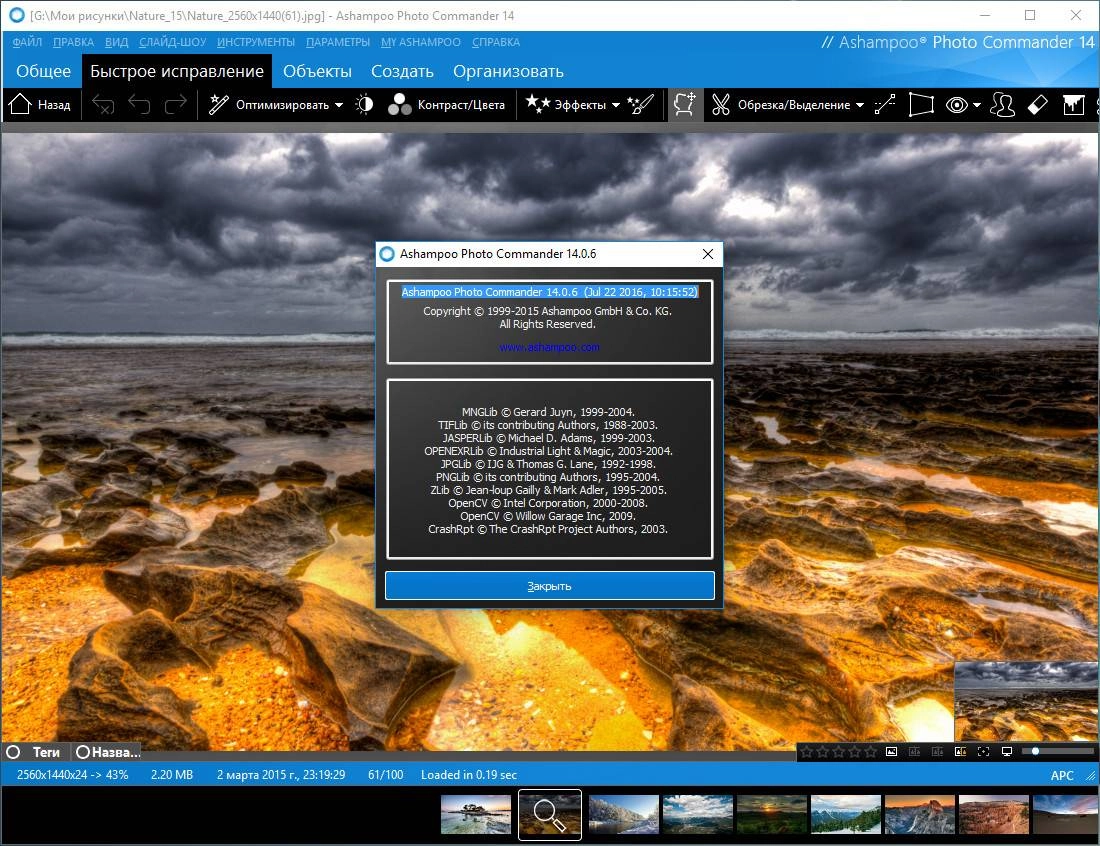1100x846 pixels.
Task: Rate image with the third star
Action: pyautogui.click(x=839, y=752)
